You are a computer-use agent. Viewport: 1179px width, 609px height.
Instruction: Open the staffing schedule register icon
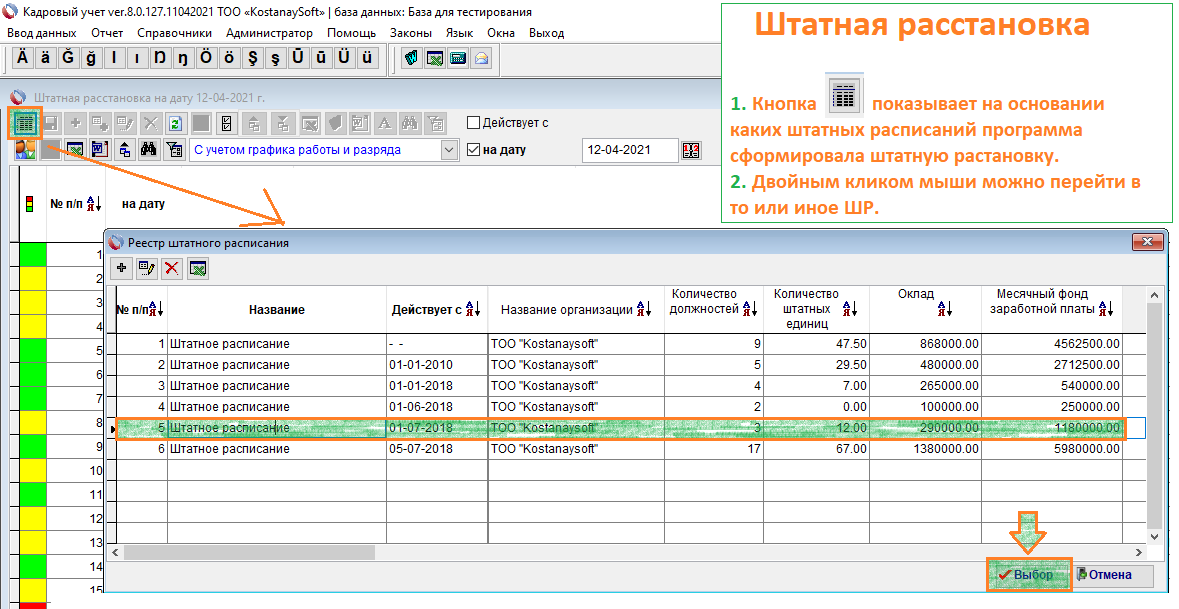click(26, 123)
